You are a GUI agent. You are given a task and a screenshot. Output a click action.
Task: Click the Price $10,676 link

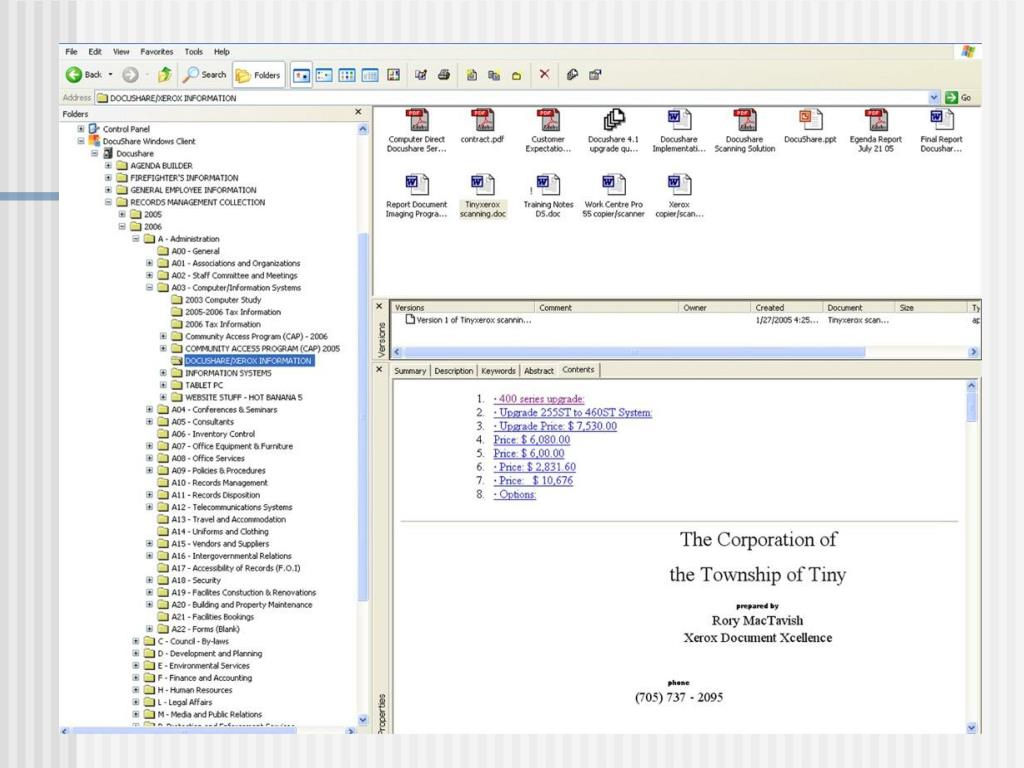pos(533,481)
